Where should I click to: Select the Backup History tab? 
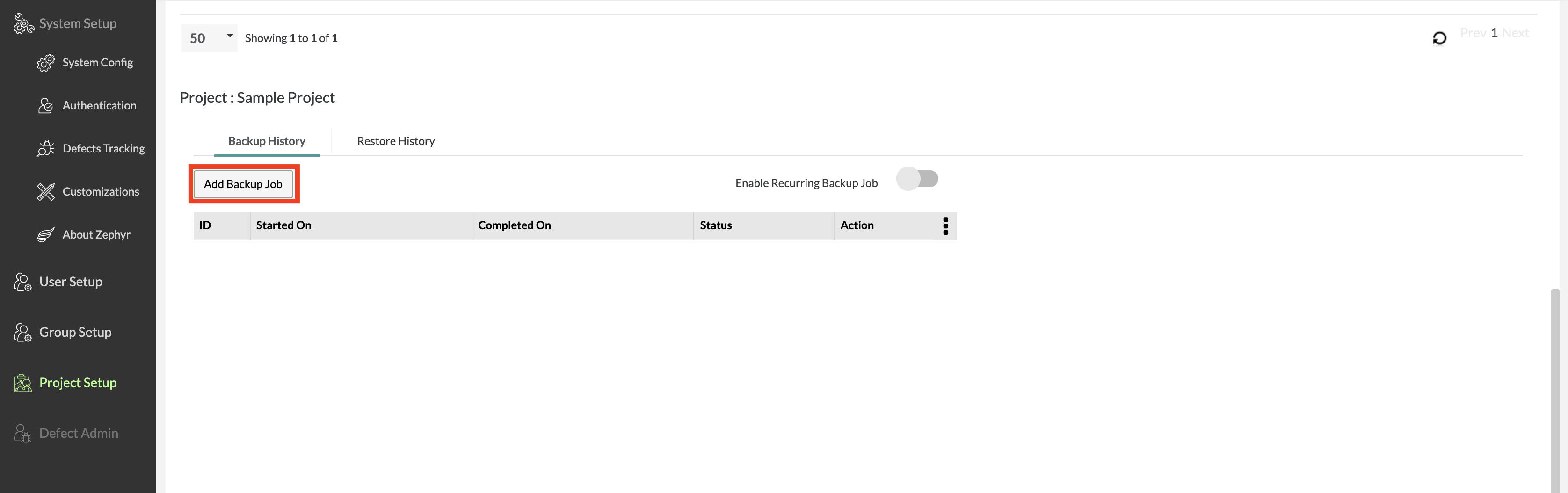tap(267, 141)
